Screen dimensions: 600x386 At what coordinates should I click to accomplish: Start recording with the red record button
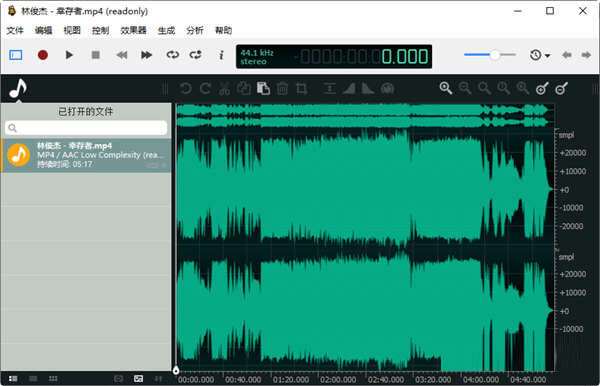point(43,55)
